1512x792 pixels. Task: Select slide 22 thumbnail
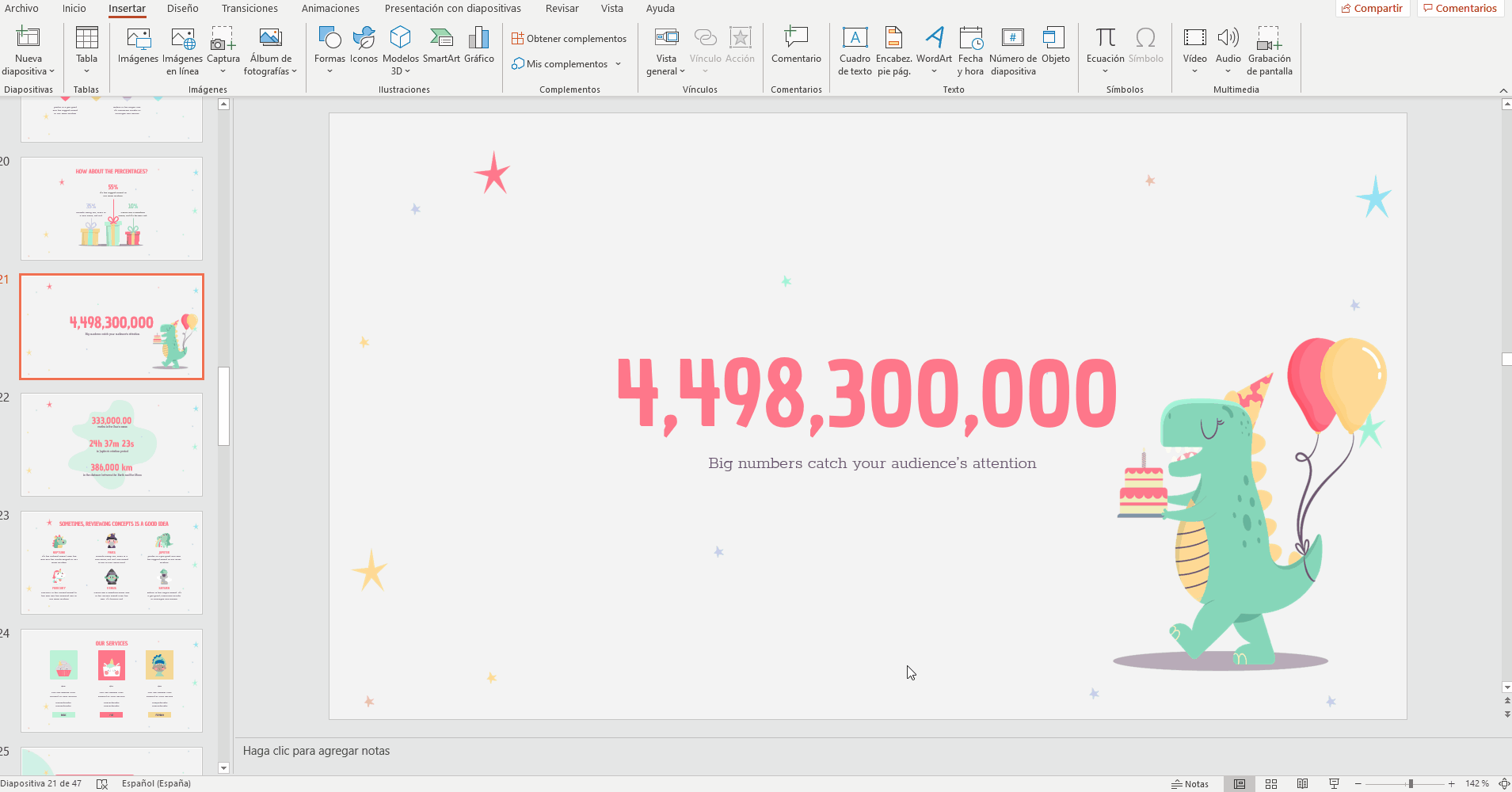tap(112, 444)
